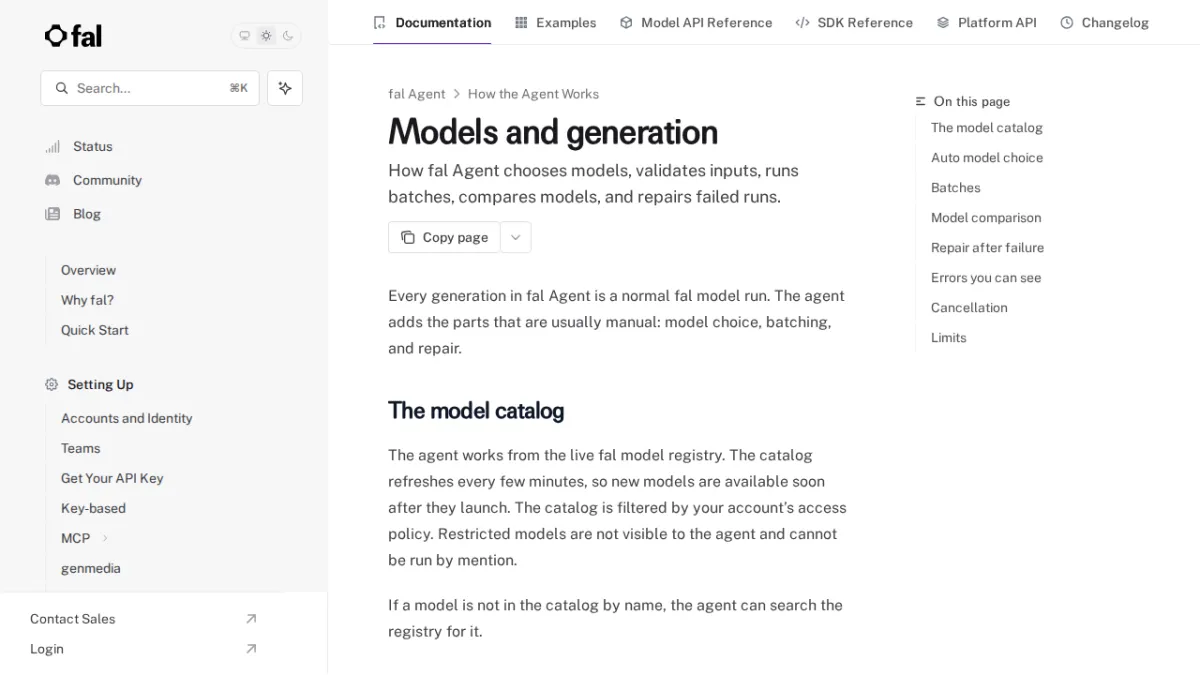Jump to Batches section
Image resolution: width=1200 pixels, height=675 pixels.
(x=955, y=188)
